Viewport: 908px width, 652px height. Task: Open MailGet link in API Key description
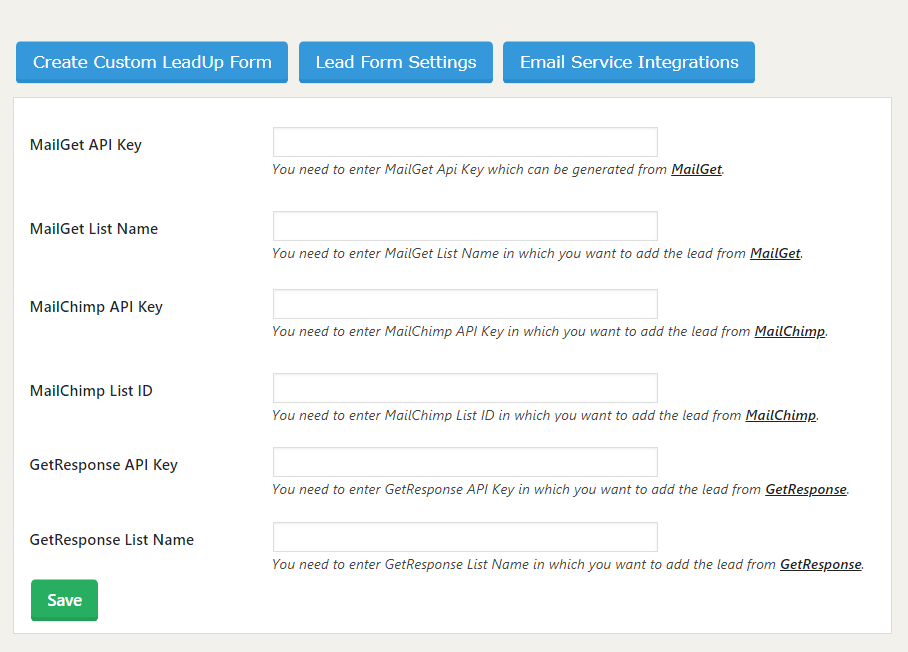coord(697,169)
